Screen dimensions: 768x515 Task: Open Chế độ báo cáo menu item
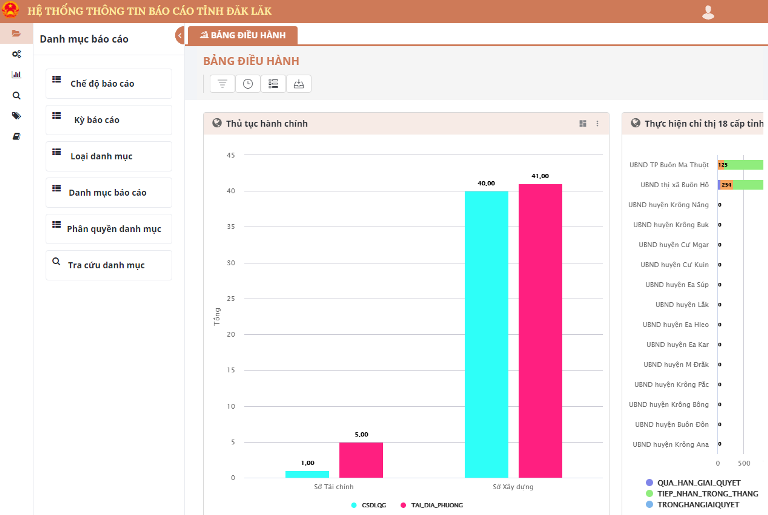point(108,84)
